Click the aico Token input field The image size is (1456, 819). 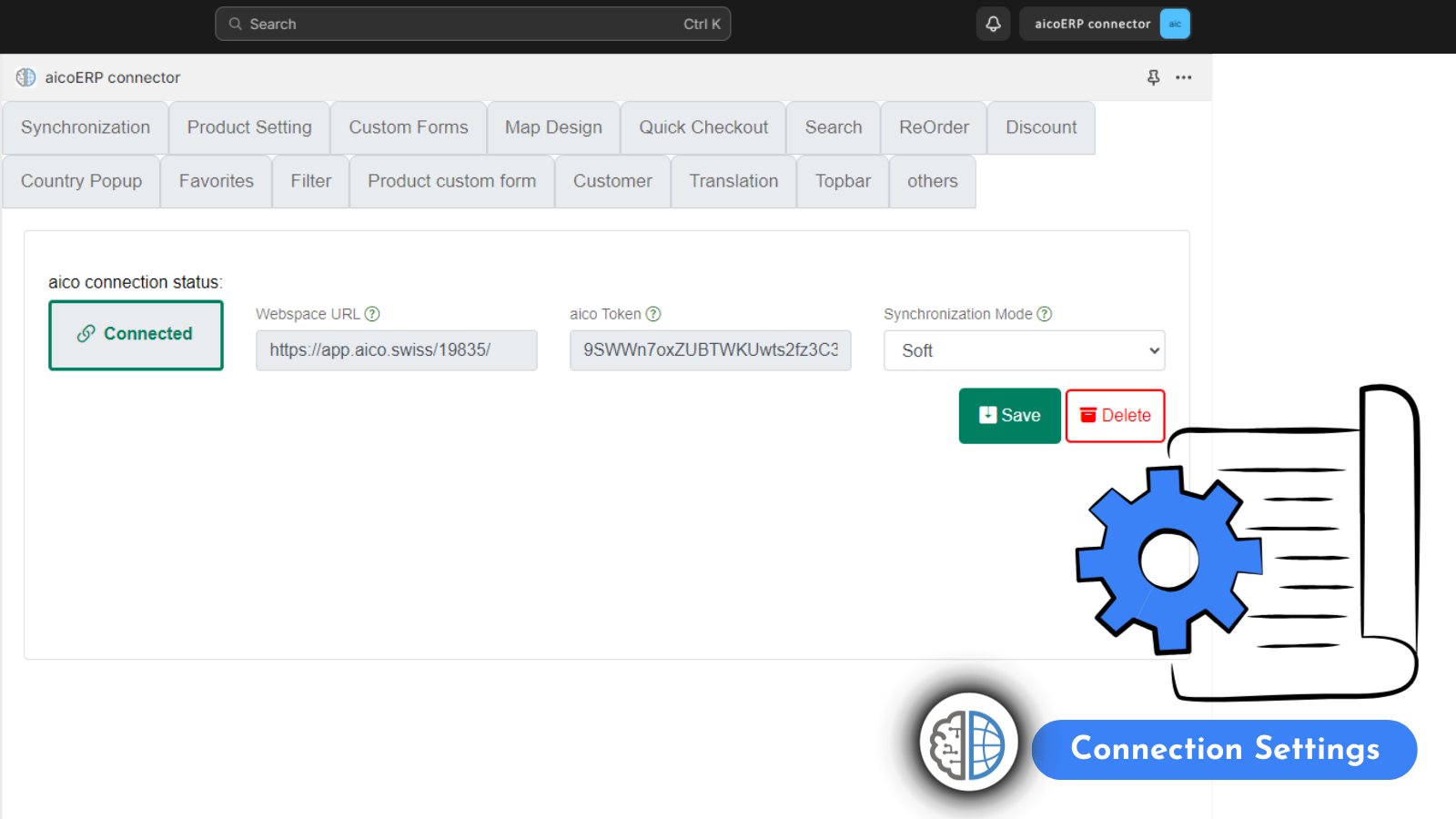710,350
